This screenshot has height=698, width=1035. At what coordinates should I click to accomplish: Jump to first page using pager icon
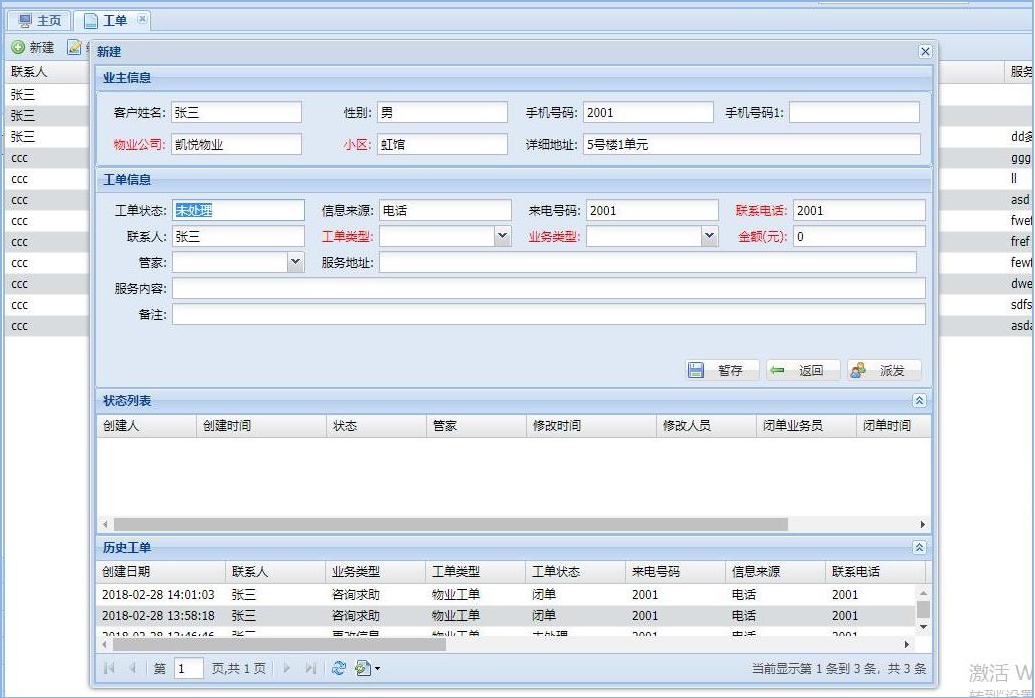[110, 668]
